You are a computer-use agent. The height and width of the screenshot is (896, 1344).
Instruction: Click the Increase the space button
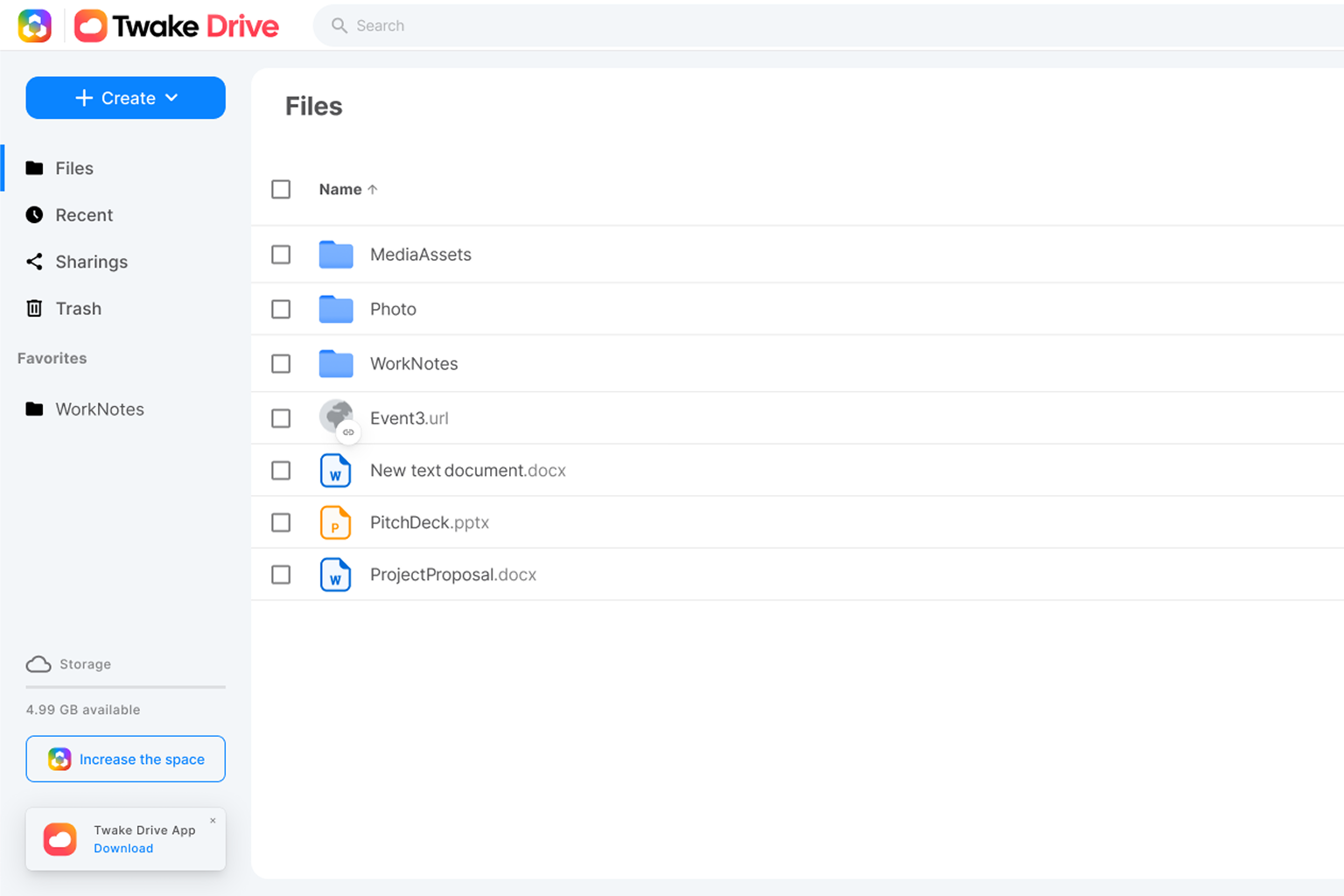click(125, 759)
